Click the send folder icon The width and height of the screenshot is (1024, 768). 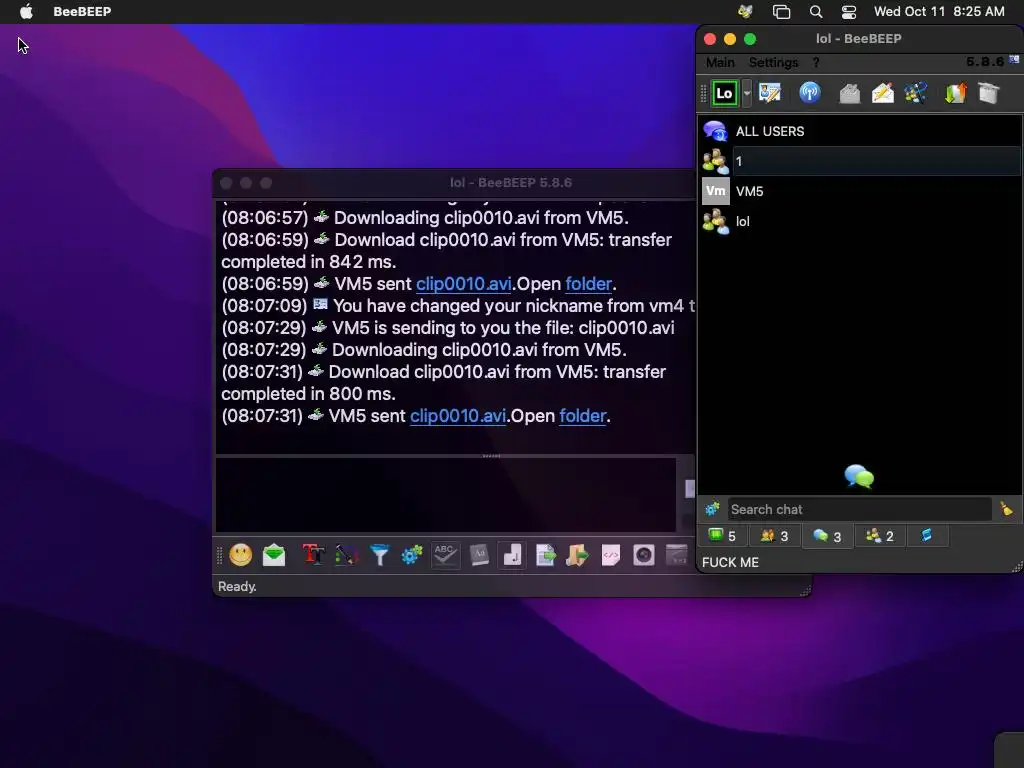577,555
